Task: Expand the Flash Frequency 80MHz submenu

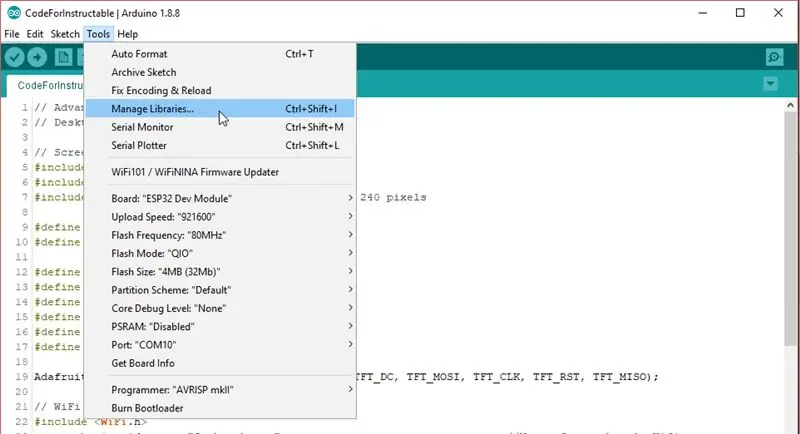Action: click(x=220, y=235)
